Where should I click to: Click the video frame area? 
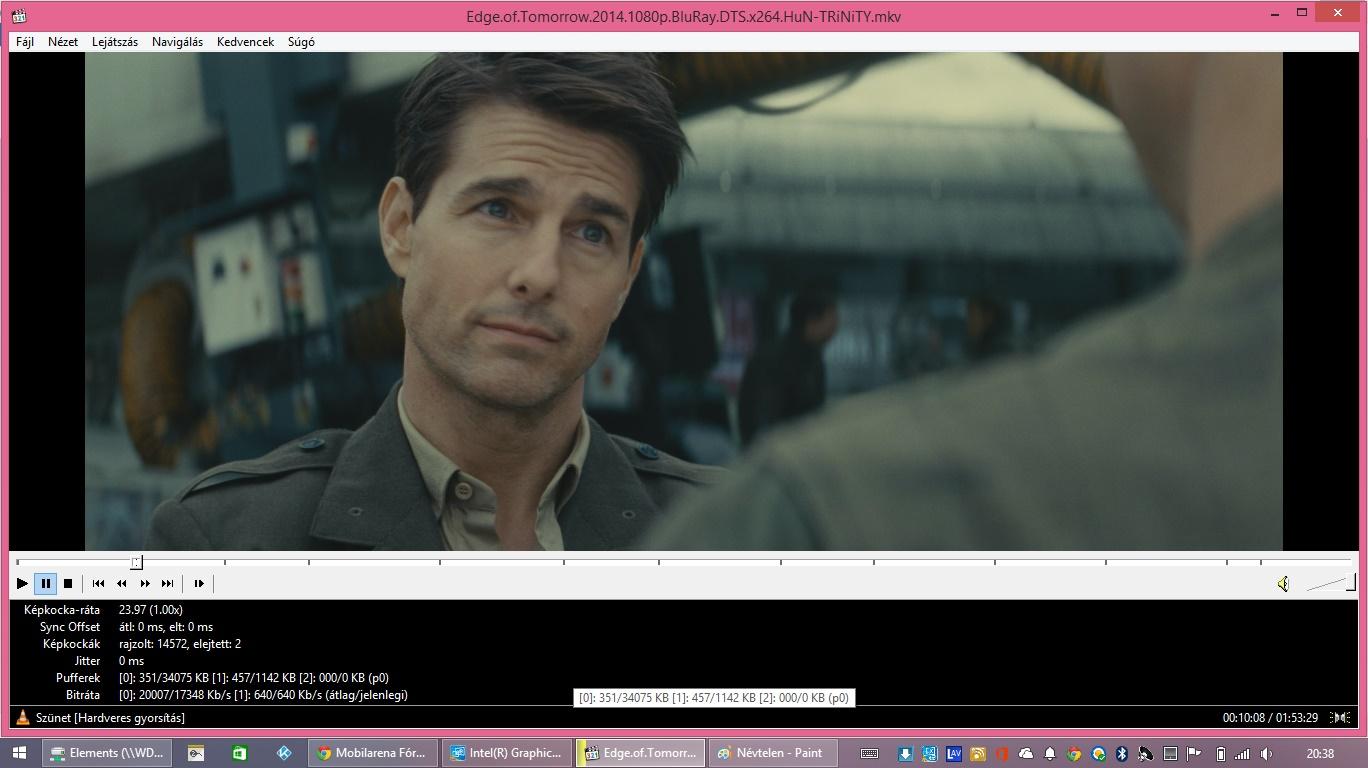point(683,301)
